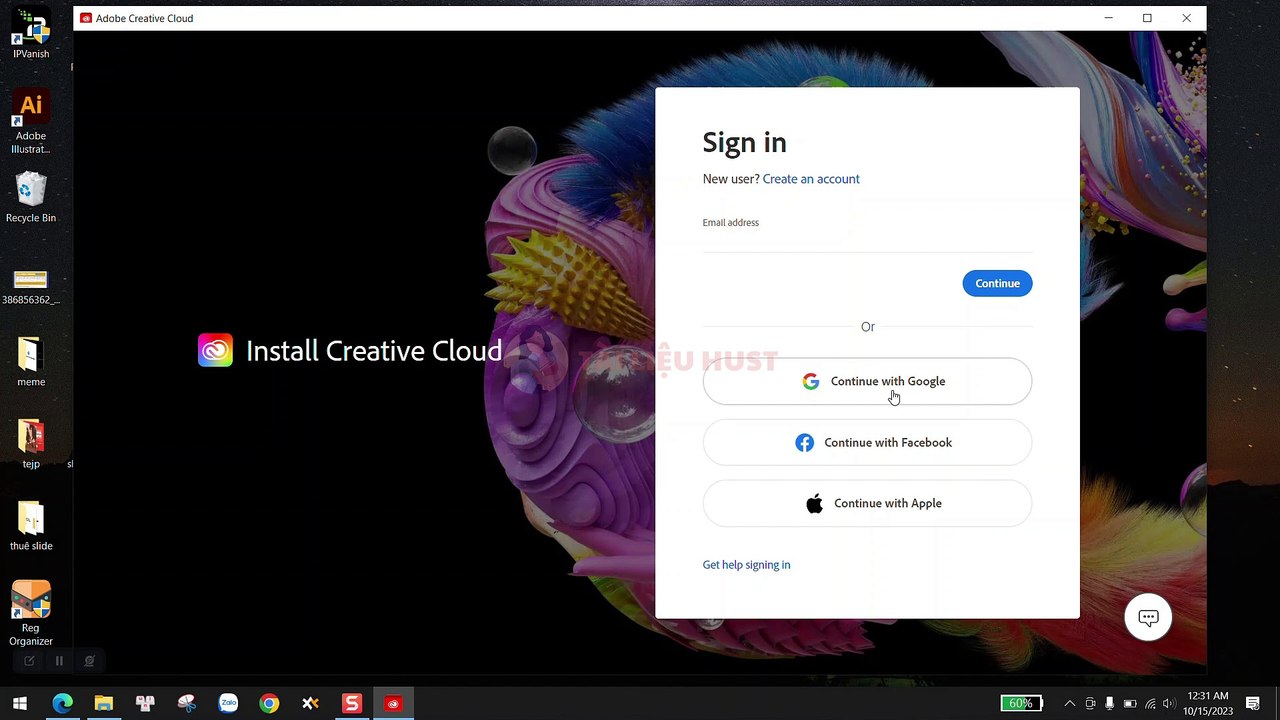
Task: Select the tejp desktop icon
Action: [x=31, y=443]
